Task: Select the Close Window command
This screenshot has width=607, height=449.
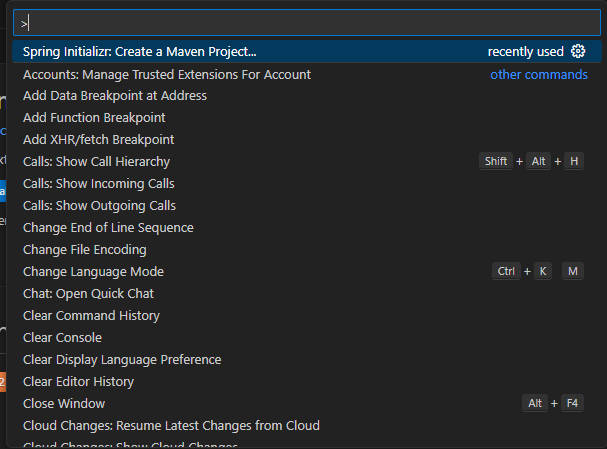Action: point(307,404)
